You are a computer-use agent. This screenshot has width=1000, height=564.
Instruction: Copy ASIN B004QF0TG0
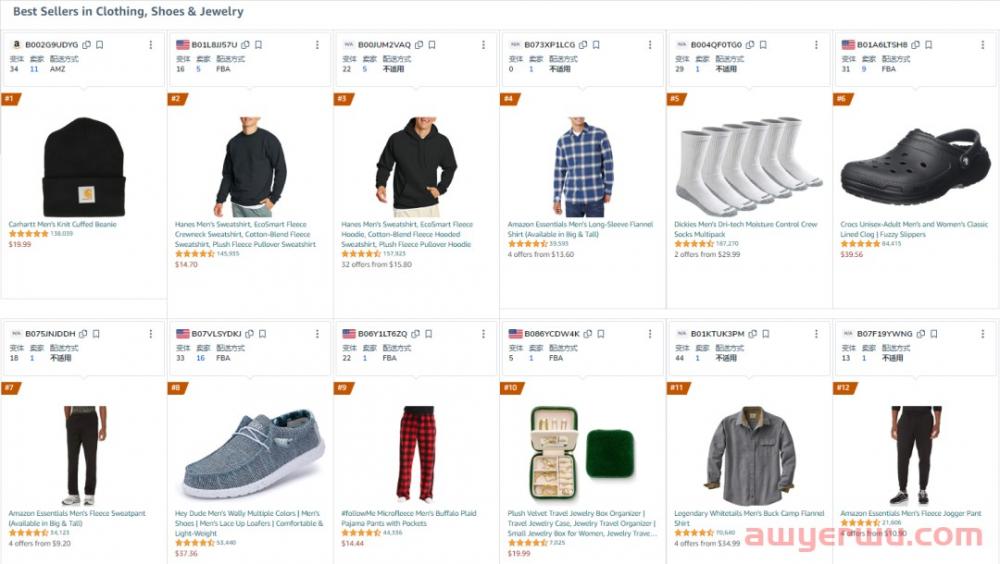click(750, 45)
